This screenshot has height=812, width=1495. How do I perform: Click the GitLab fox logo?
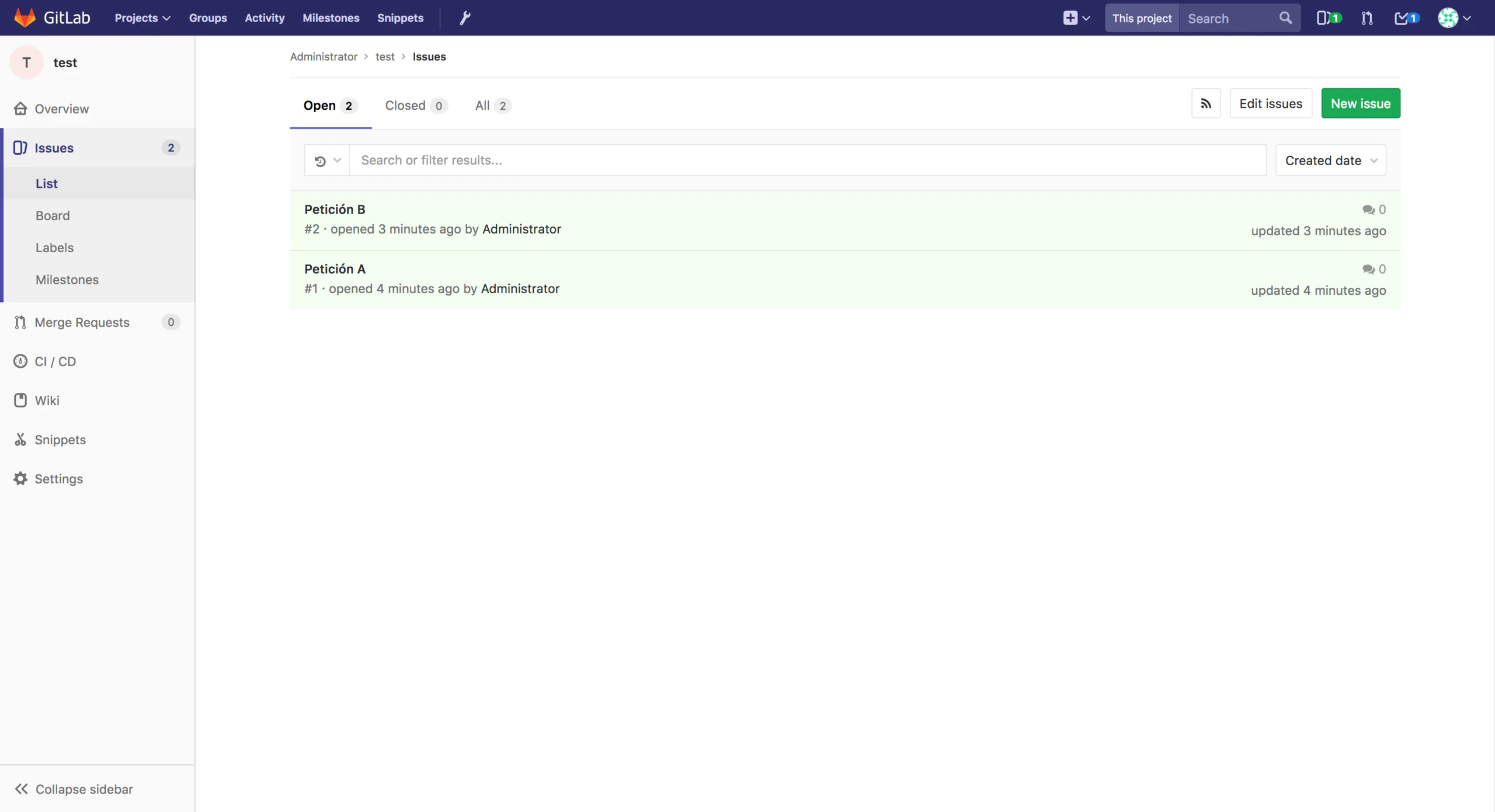coord(25,18)
